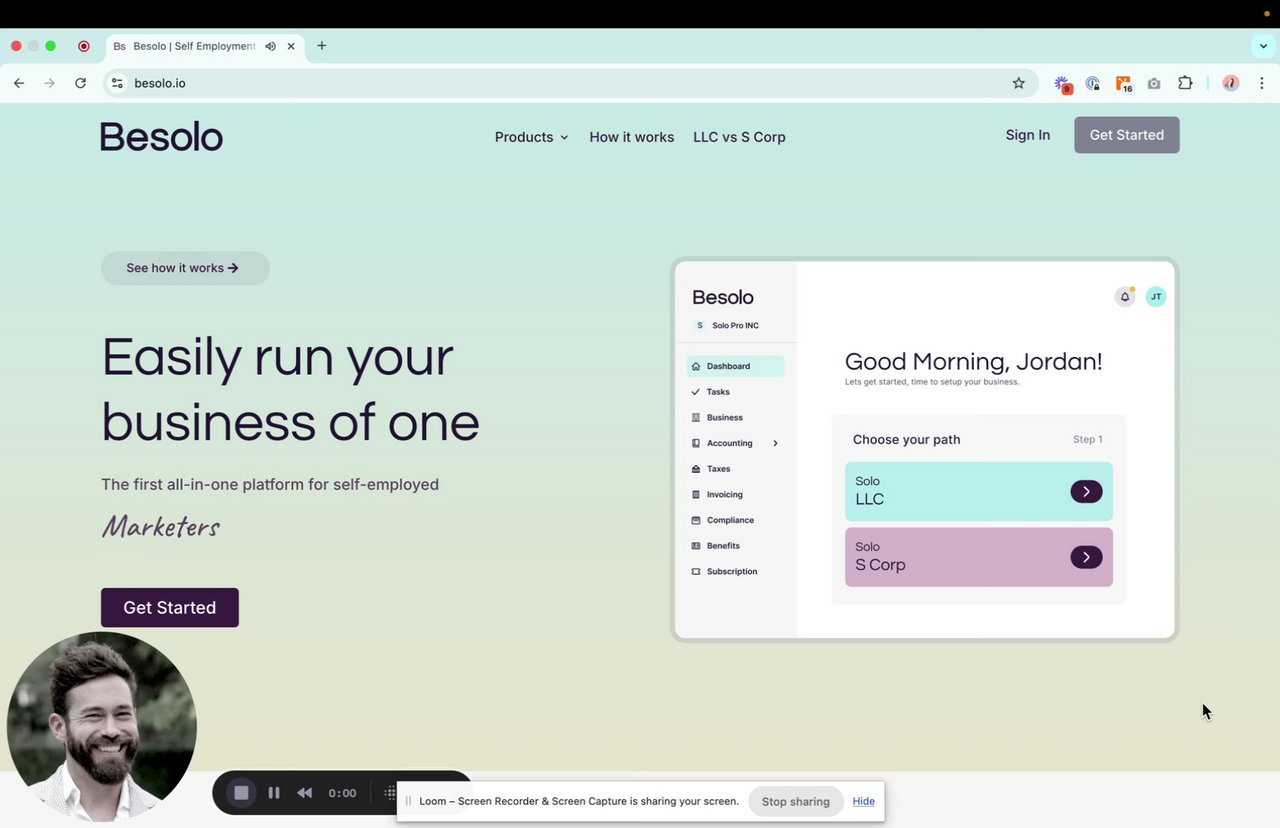Screen dimensions: 1280x828
Task: Click the address bar showing besolo.io
Action: tap(570, 83)
